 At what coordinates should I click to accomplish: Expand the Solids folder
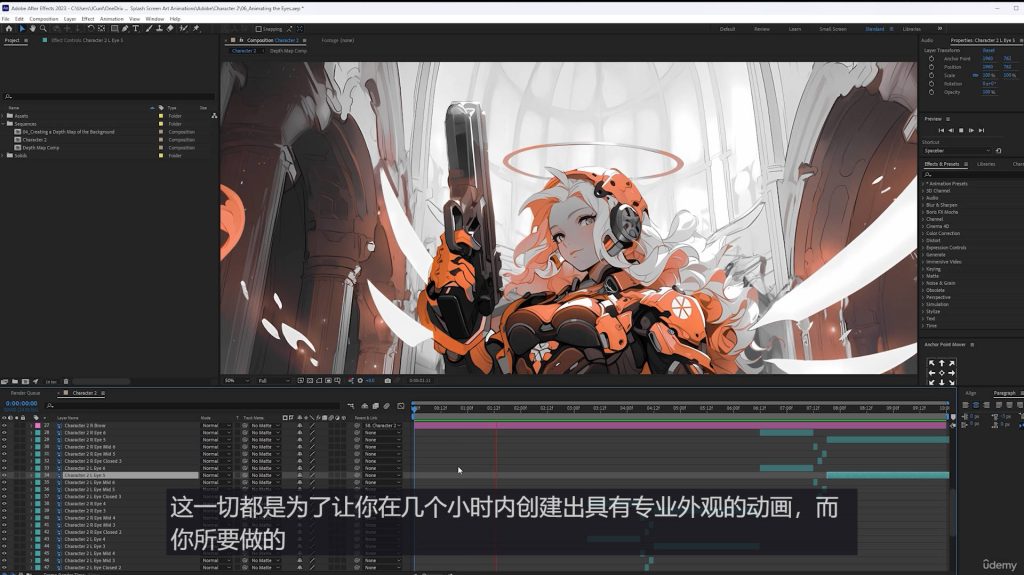pos(3,156)
